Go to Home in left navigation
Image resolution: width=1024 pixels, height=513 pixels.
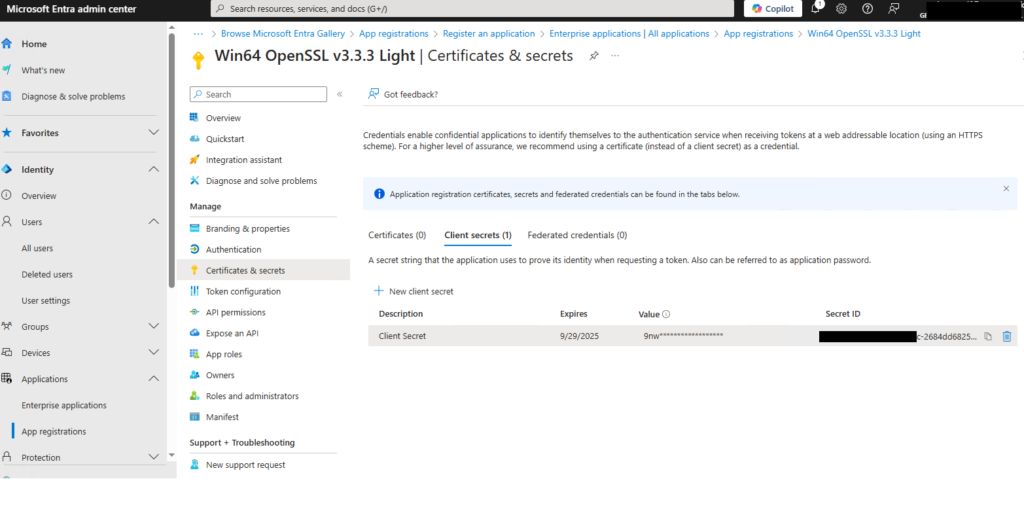click(x=34, y=44)
